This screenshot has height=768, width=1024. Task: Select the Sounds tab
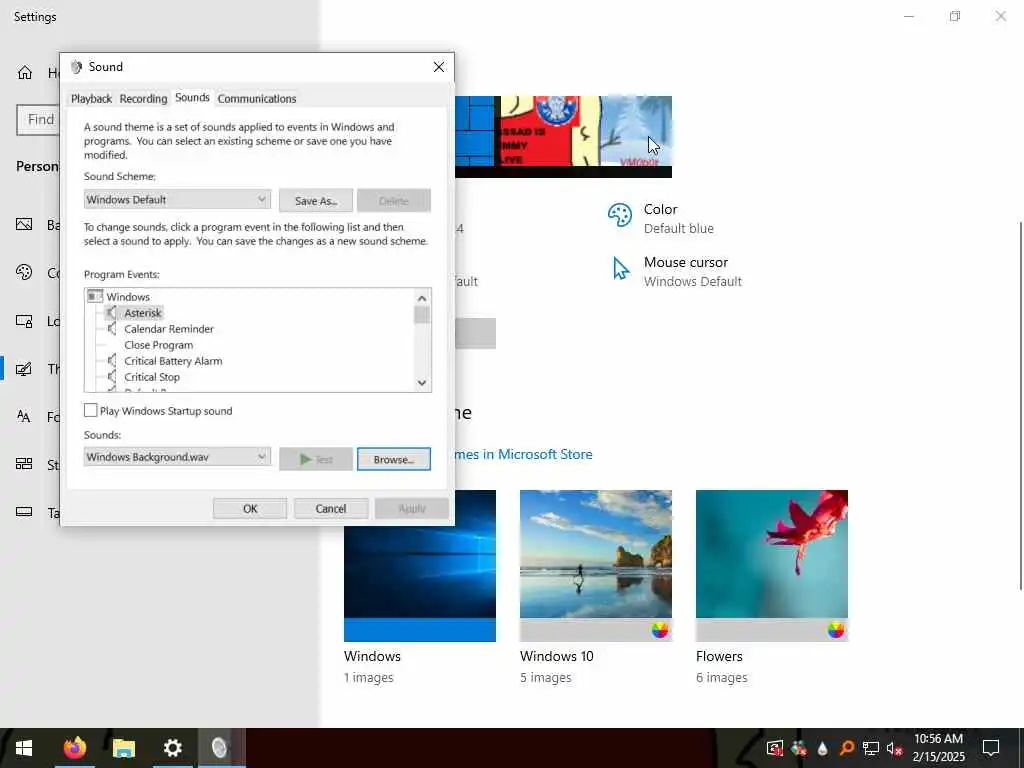coord(192,97)
